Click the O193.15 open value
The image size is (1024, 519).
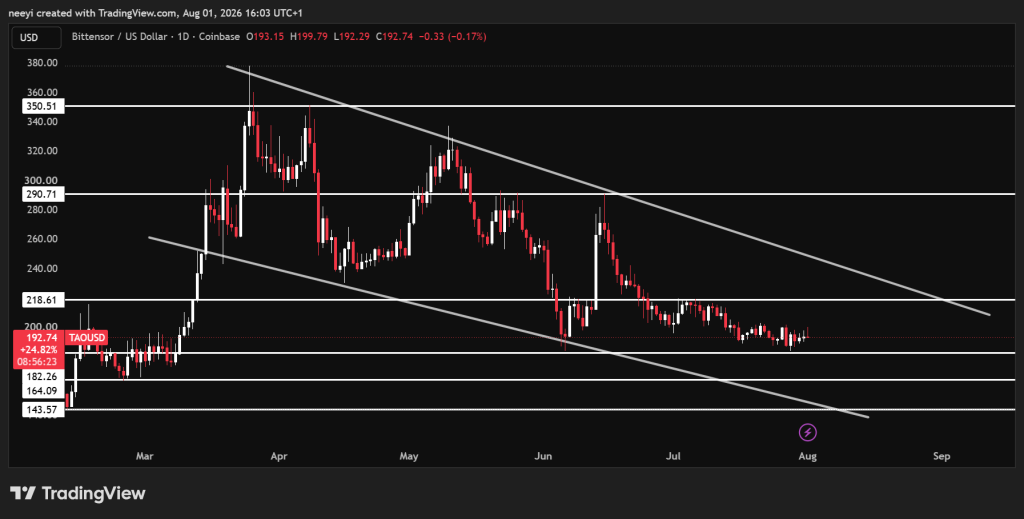264,37
